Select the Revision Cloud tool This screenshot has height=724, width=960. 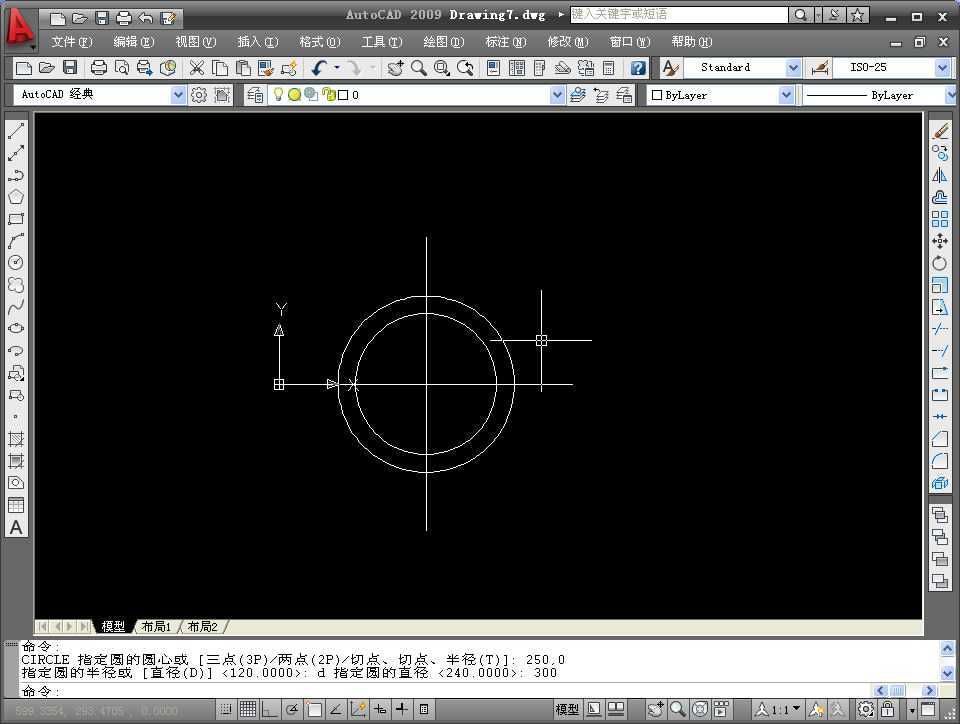point(16,285)
